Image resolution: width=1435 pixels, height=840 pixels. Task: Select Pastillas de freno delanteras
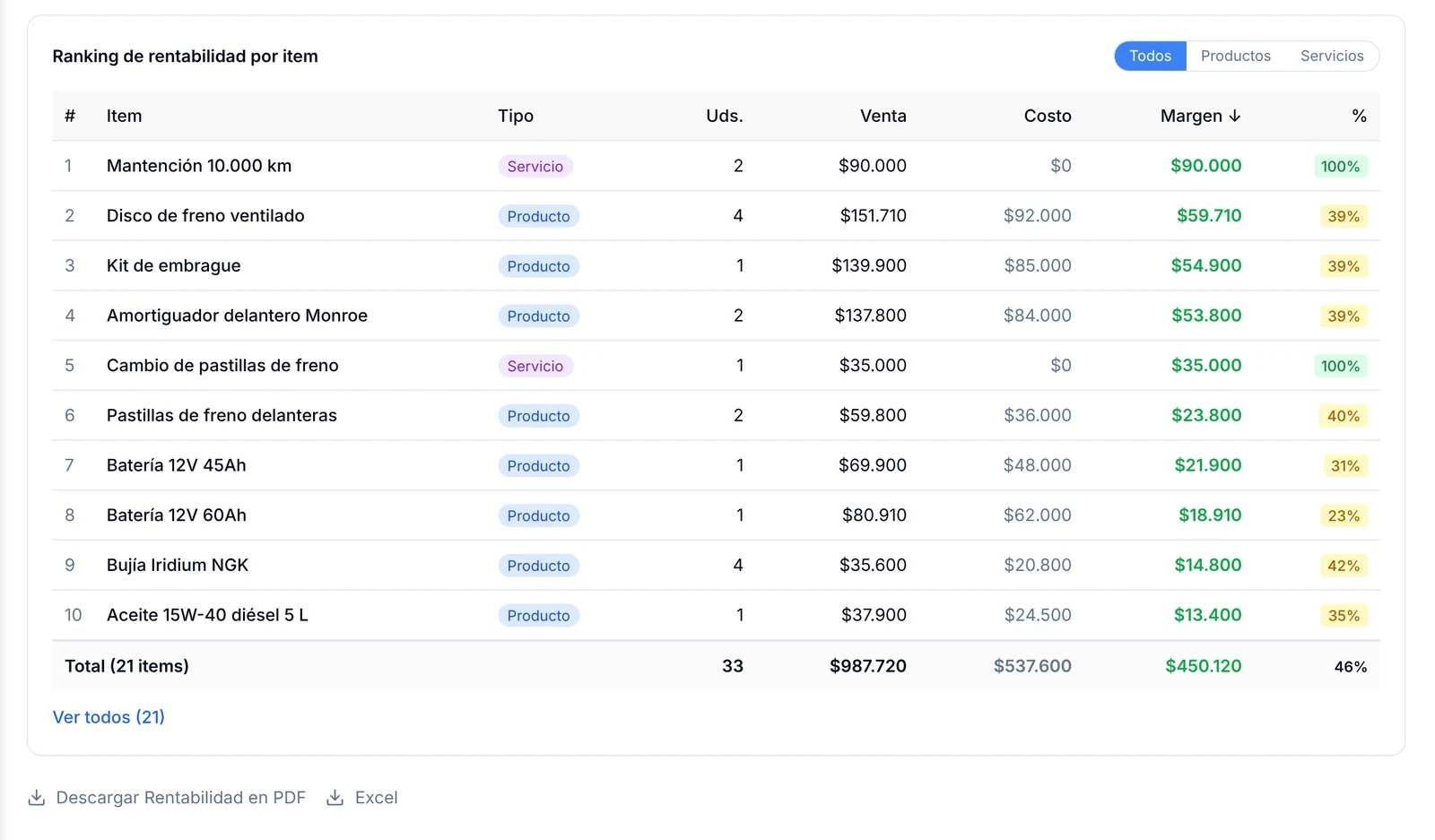pos(222,415)
